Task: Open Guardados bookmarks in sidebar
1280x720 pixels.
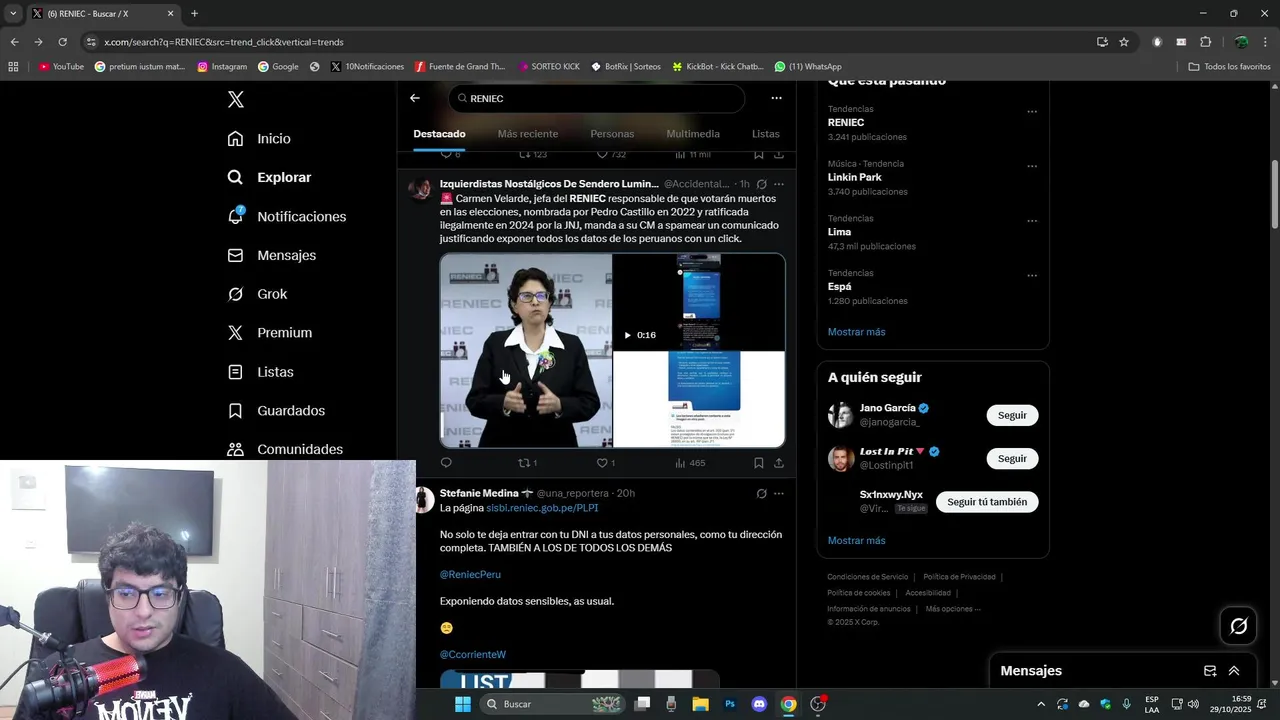Action: 276,411
